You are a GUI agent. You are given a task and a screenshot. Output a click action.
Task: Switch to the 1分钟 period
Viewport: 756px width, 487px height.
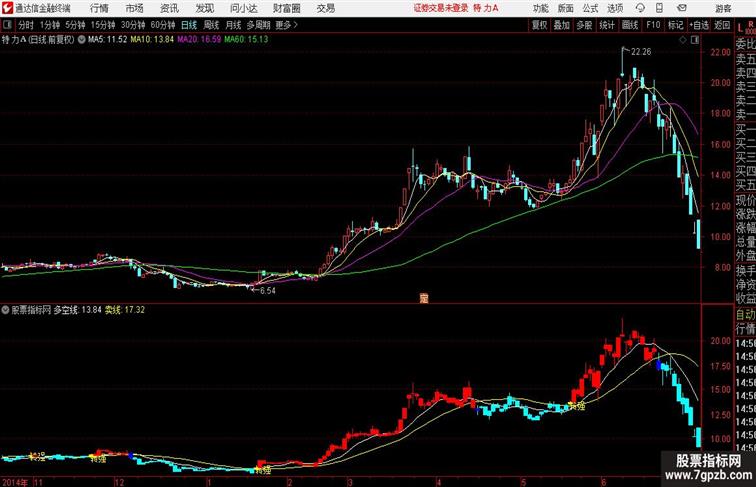pos(50,25)
